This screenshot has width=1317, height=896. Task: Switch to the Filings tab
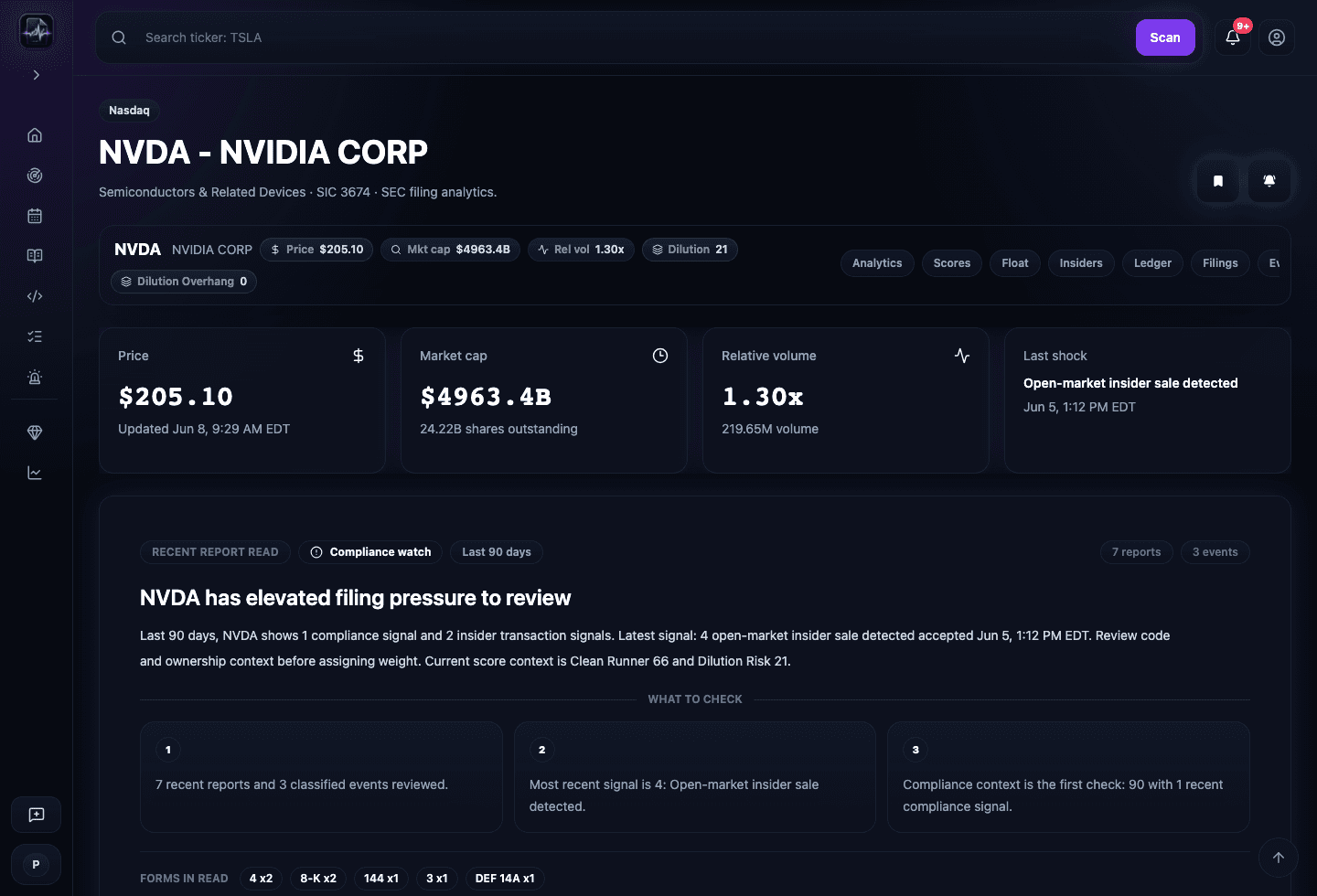coord(1220,263)
